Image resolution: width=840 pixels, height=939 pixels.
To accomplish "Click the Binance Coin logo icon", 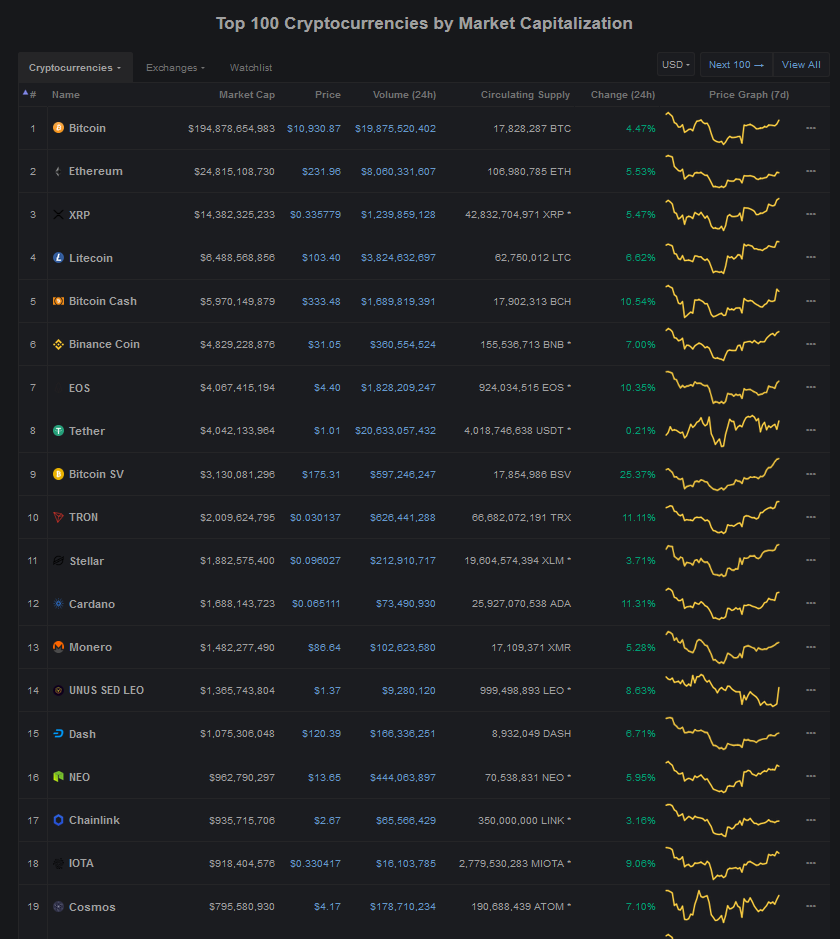I will pyautogui.click(x=58, y=344).
